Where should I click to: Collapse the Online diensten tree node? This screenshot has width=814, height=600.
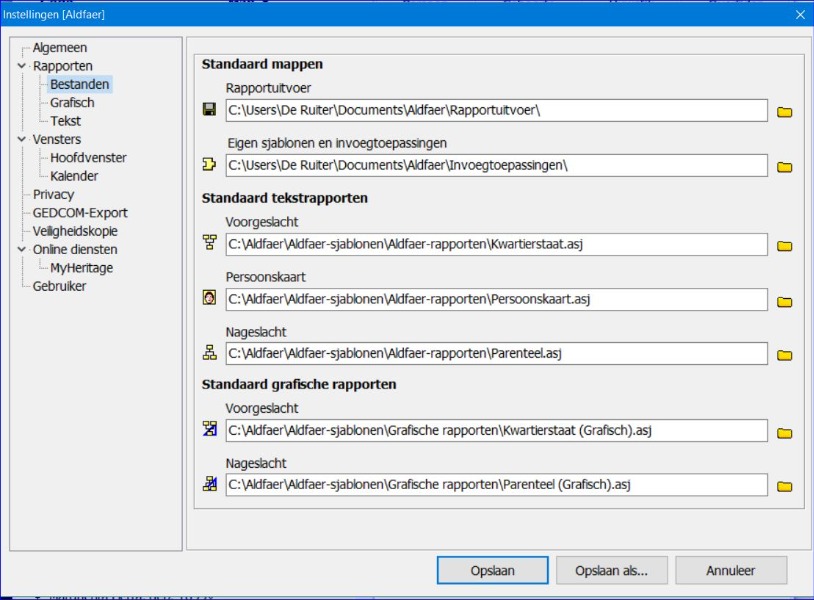click(x=22, y=250)
